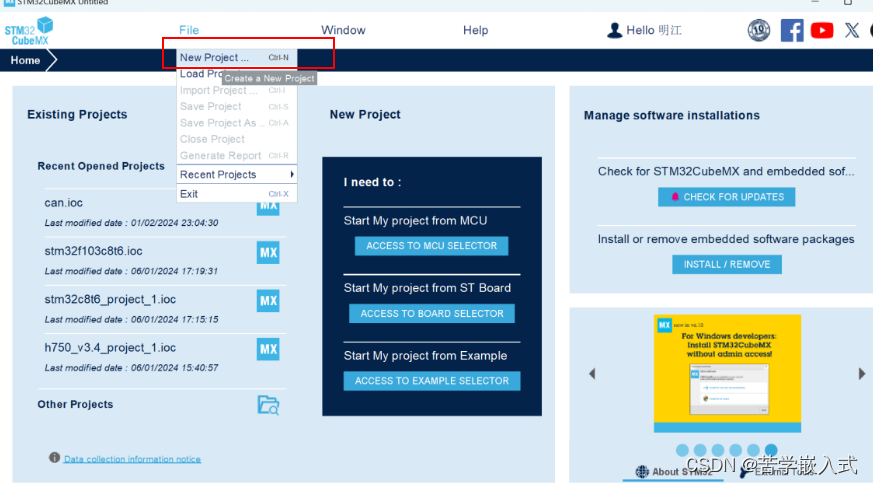Screen dimensions: 873x485
Task: Select third banner carousel dot
Action: tap(718, 450)
